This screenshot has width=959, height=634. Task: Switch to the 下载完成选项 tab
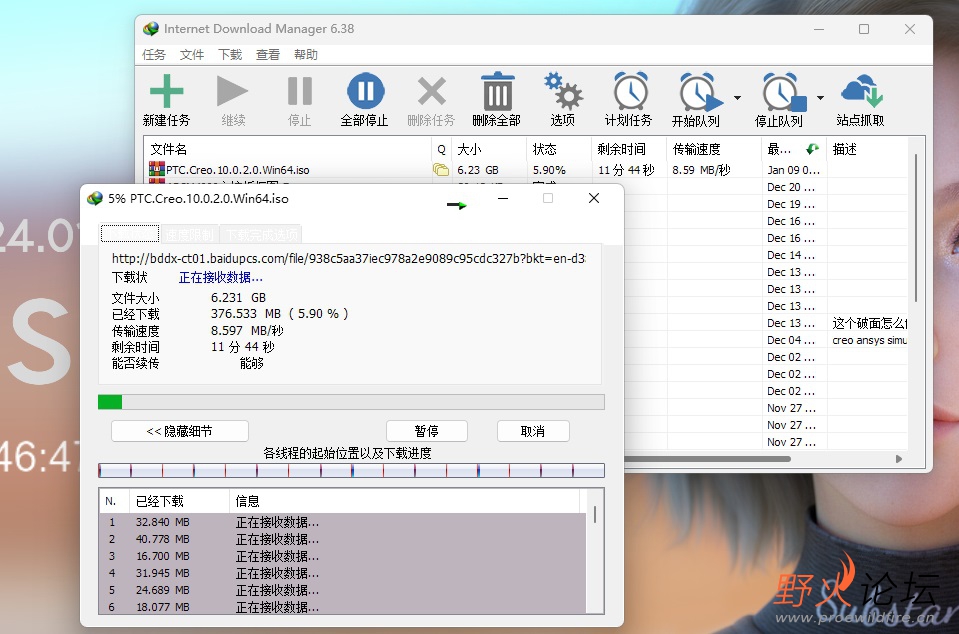pos(261,234)
